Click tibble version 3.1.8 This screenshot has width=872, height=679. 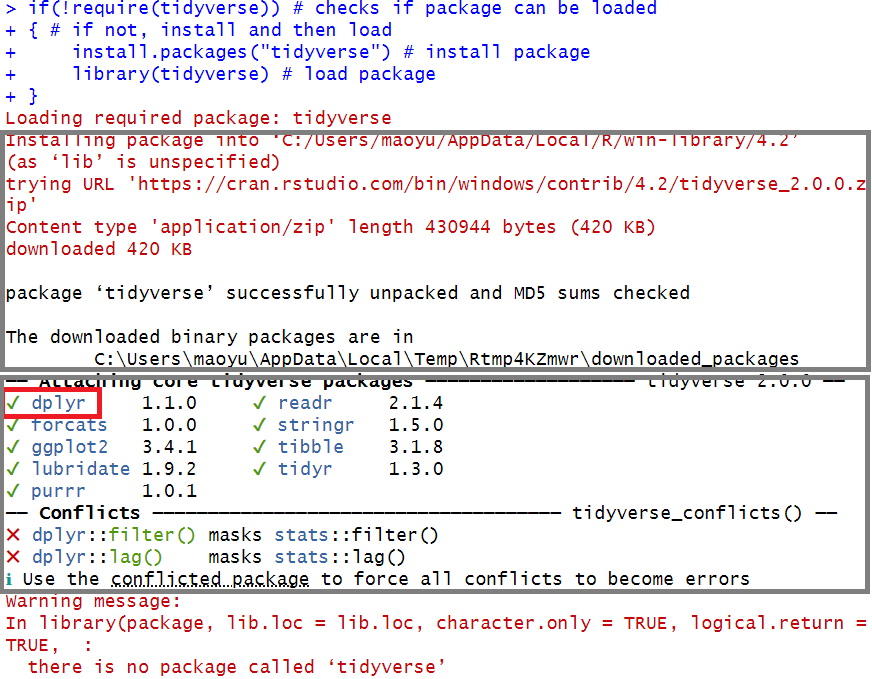pyautogui.click(x=415, y=447)
